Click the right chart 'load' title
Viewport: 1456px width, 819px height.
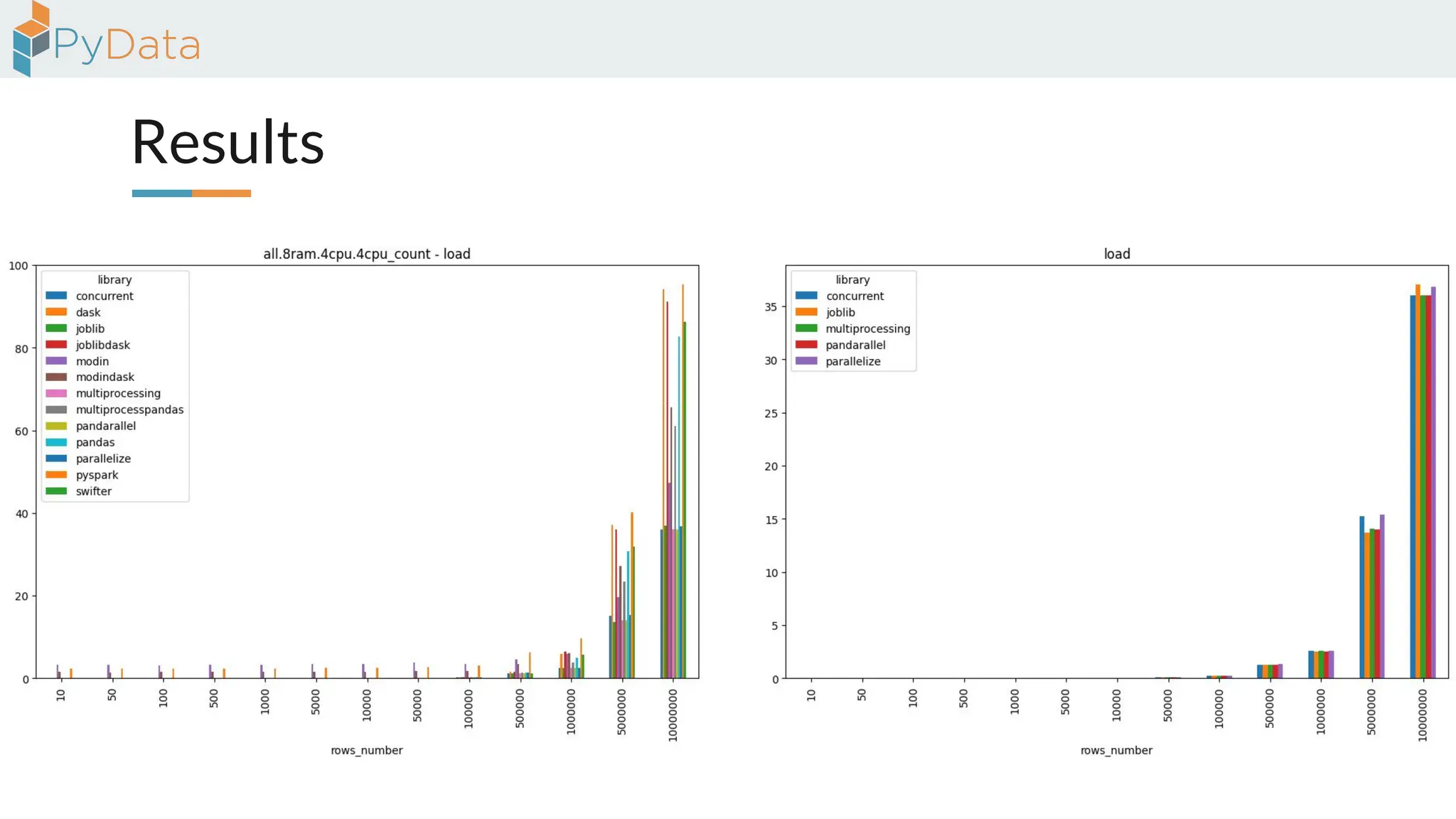pos(1116,254)
